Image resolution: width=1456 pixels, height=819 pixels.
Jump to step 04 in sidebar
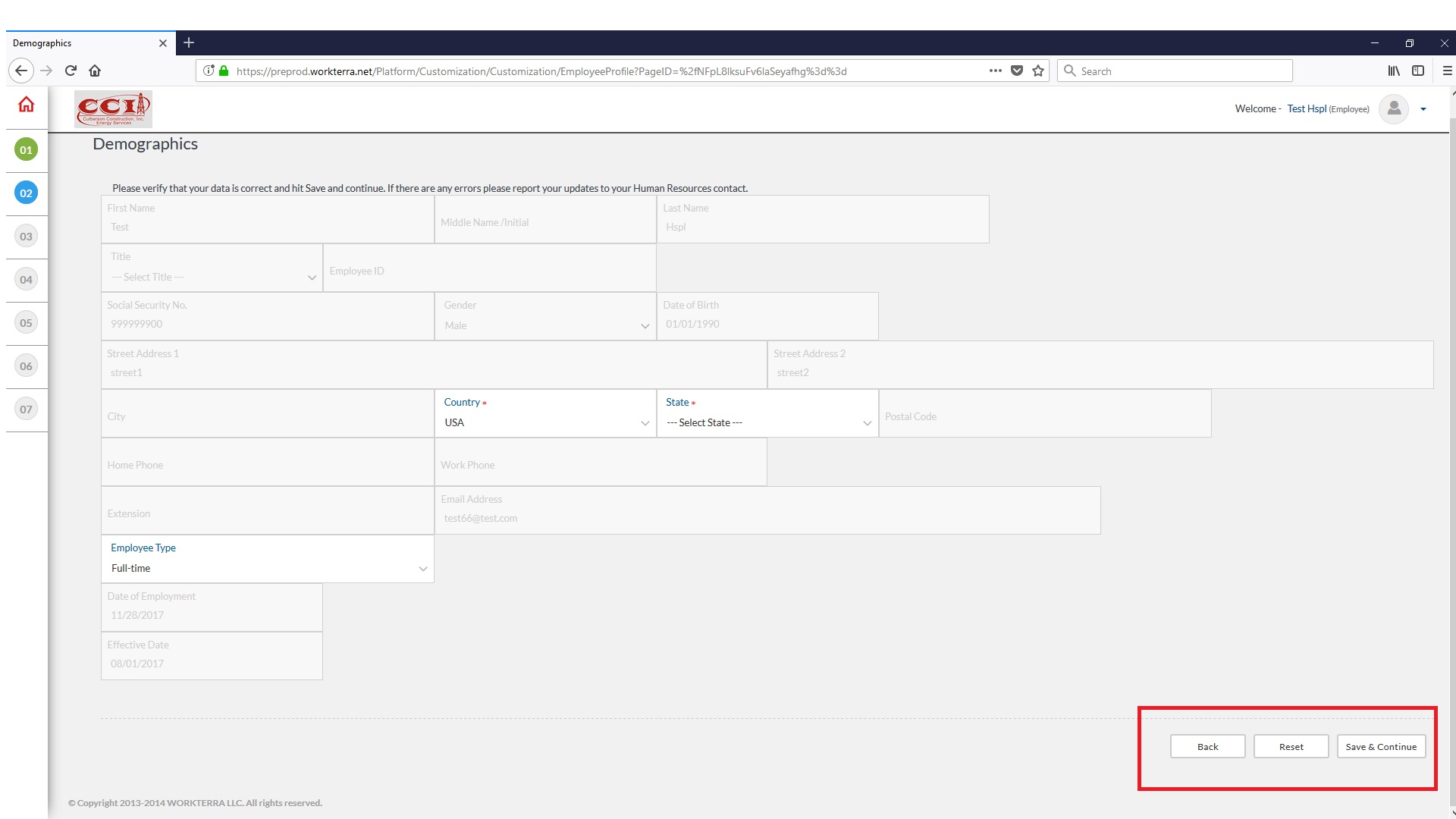(27, 279)
